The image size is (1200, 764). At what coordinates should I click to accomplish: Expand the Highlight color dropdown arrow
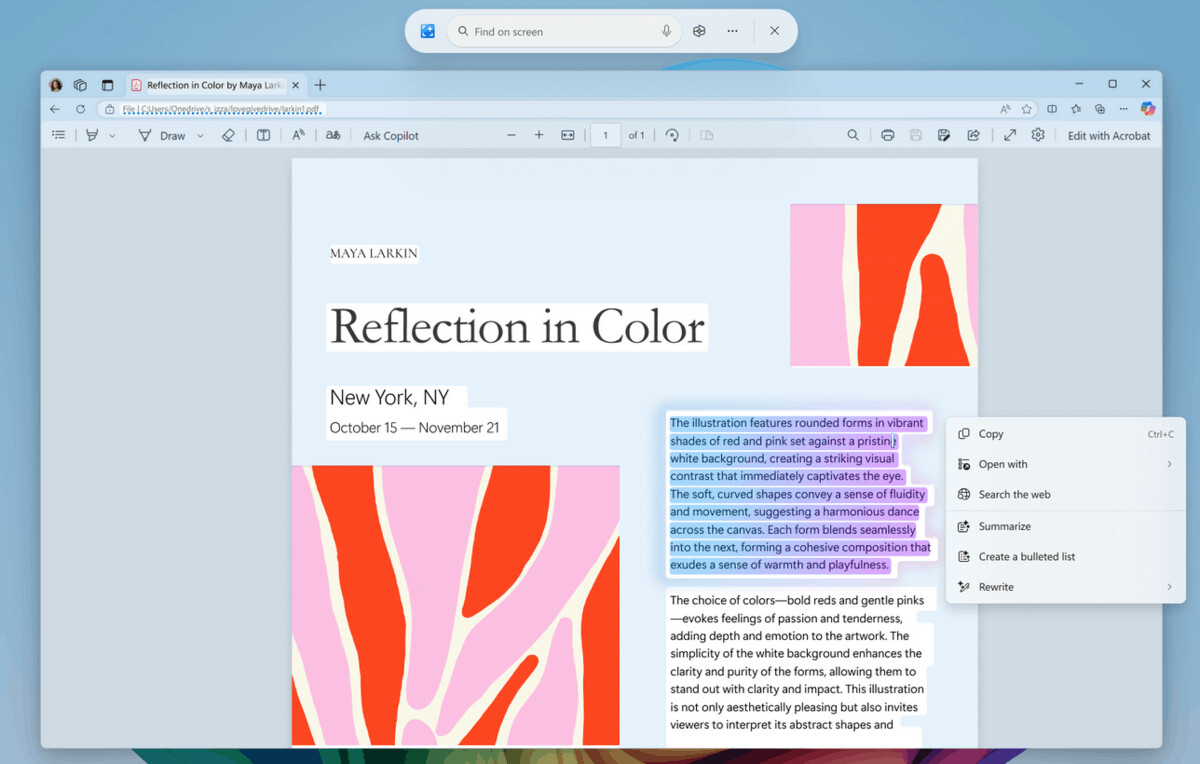[x=112, y=136]
